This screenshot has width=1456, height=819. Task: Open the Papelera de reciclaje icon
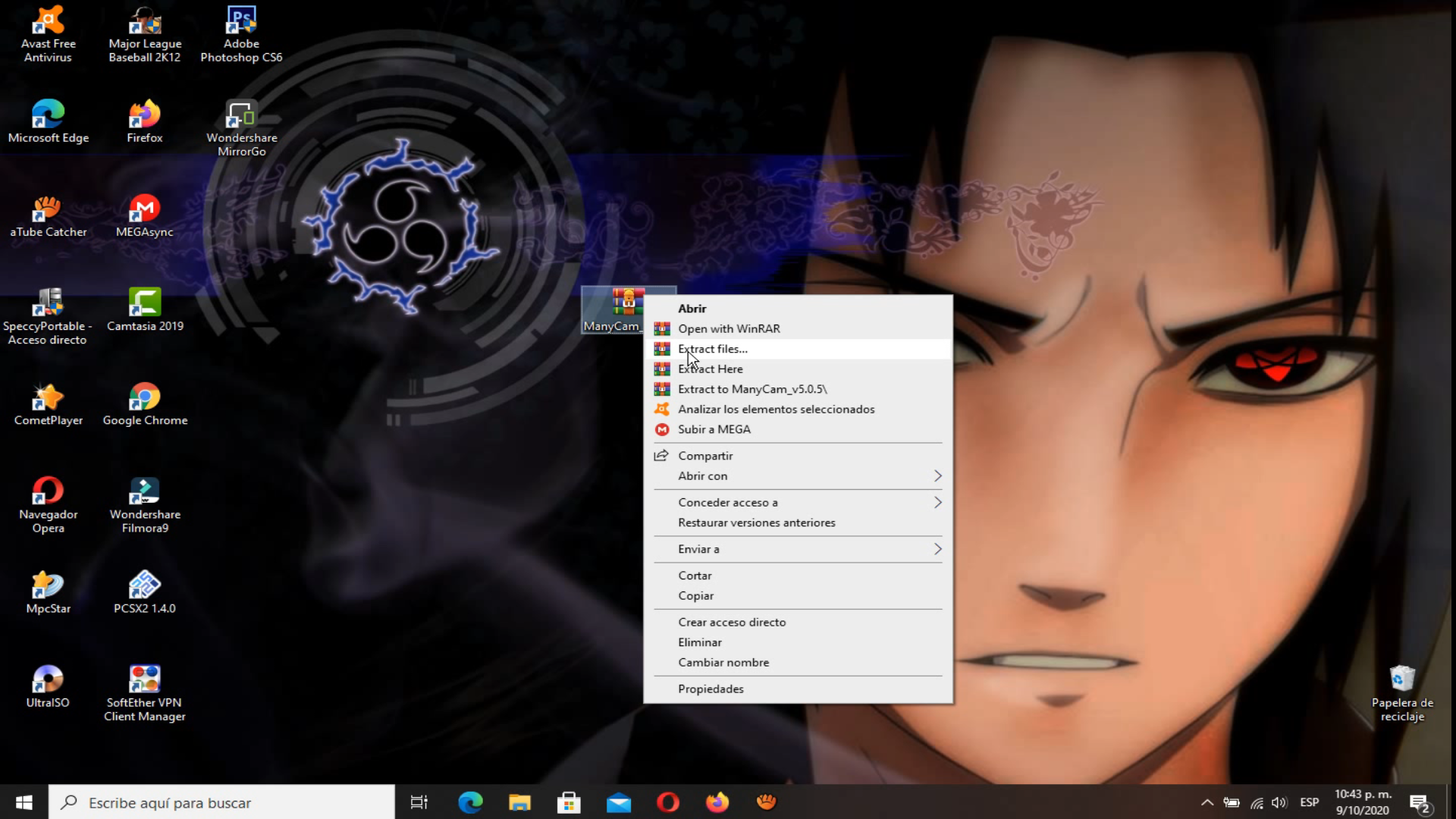click(x=1402, y=679)
